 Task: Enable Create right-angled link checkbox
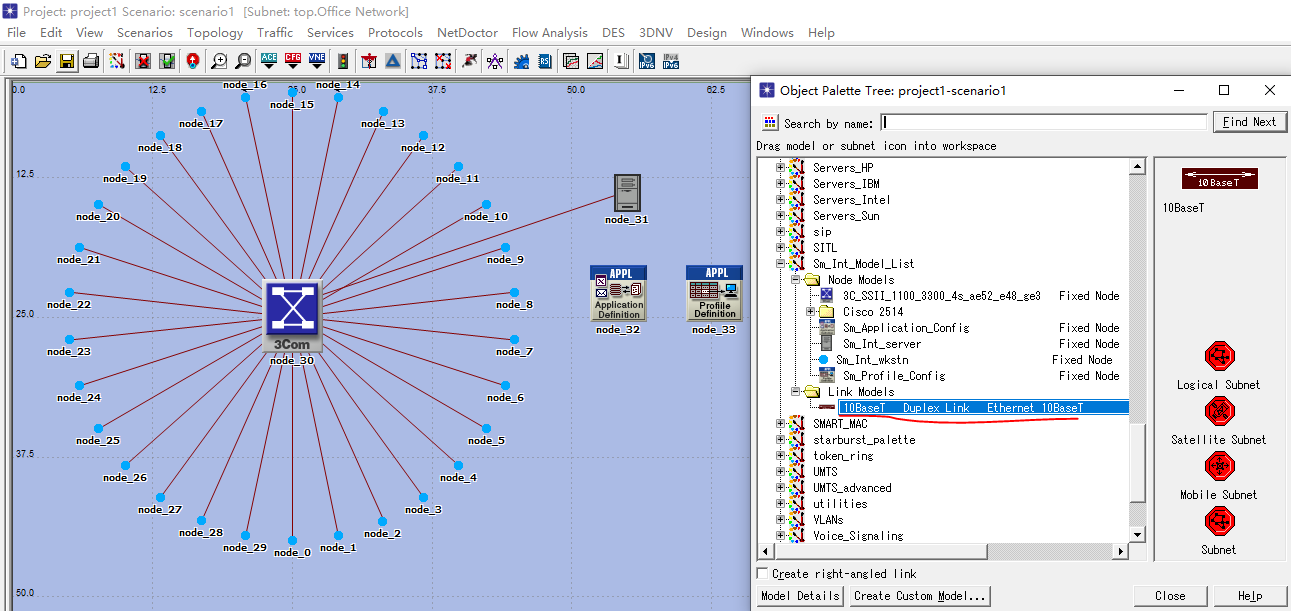763,574
